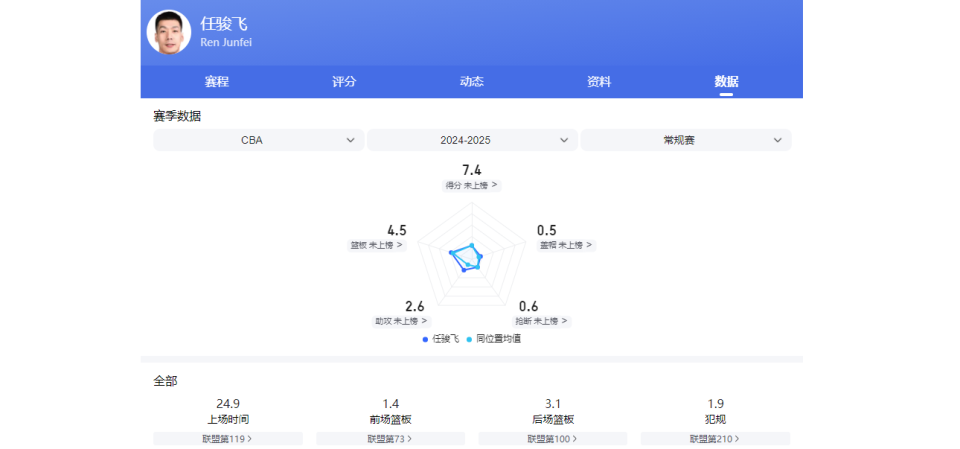This screenshot has height=449, width=960.
Task: Open 联盟第73 ranking under 前场篮板
Action: [x=391, y=439]
